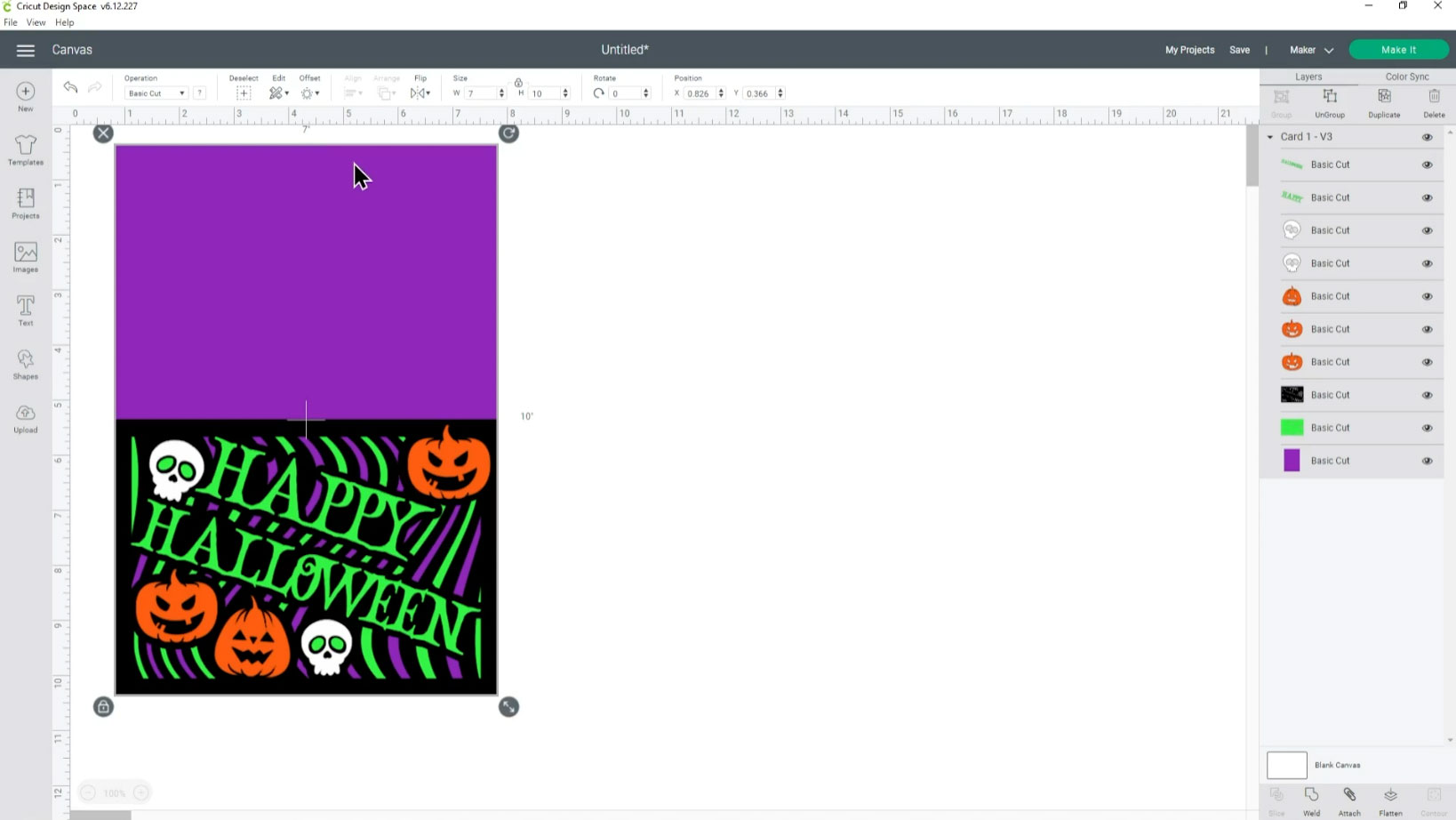Collapse the Card 1 - V3 layer group
Image resolution: width=1456 pixels, height=820 pixels.
pyautogui.click(x=1271, y=136)
